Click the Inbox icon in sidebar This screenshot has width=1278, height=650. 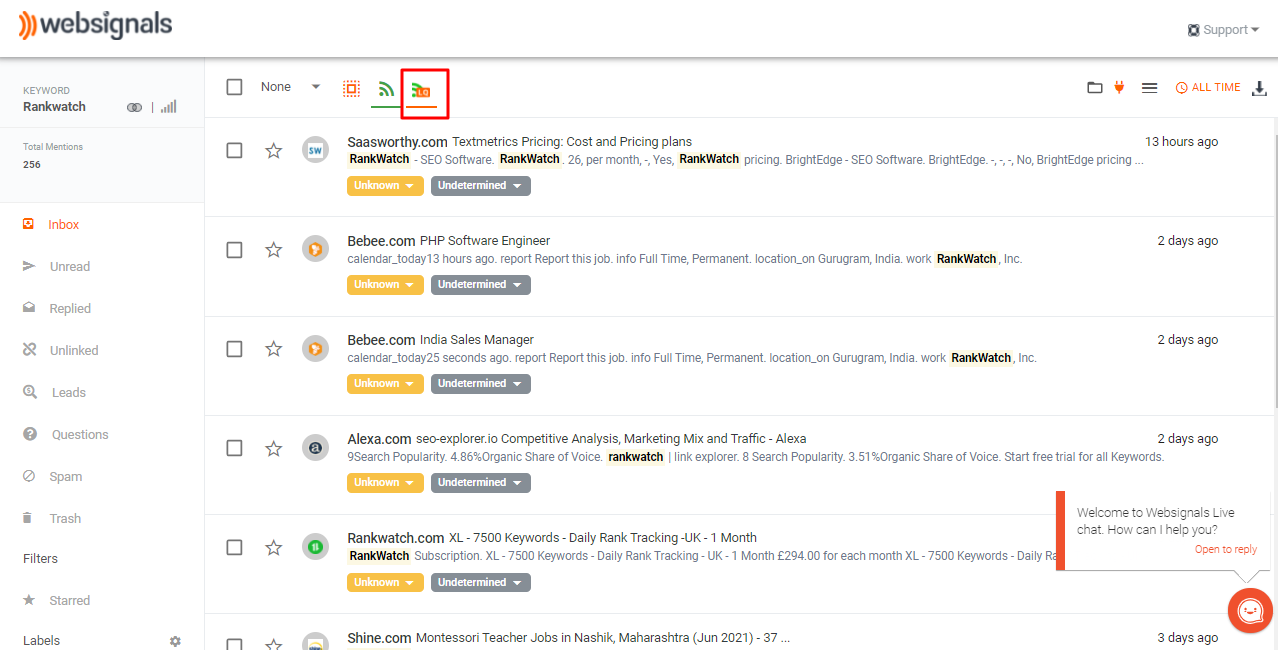tap(29, 224)
